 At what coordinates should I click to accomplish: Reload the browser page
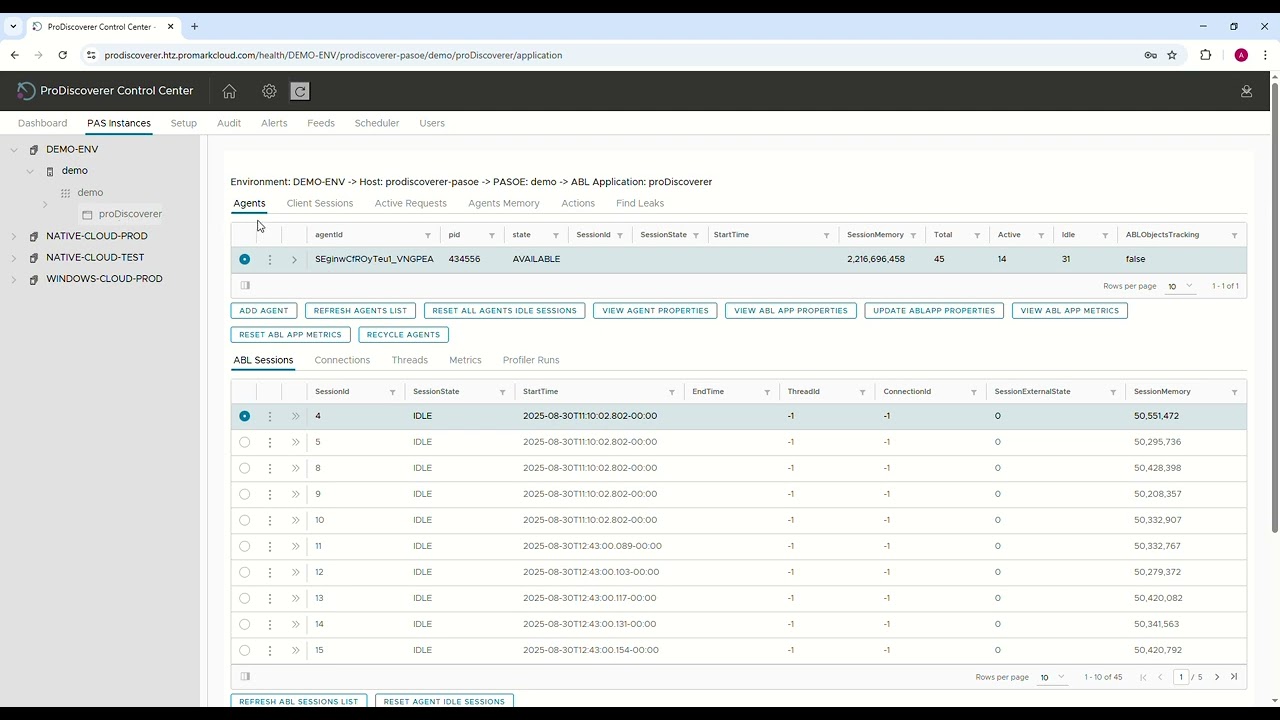coord(62,55)
